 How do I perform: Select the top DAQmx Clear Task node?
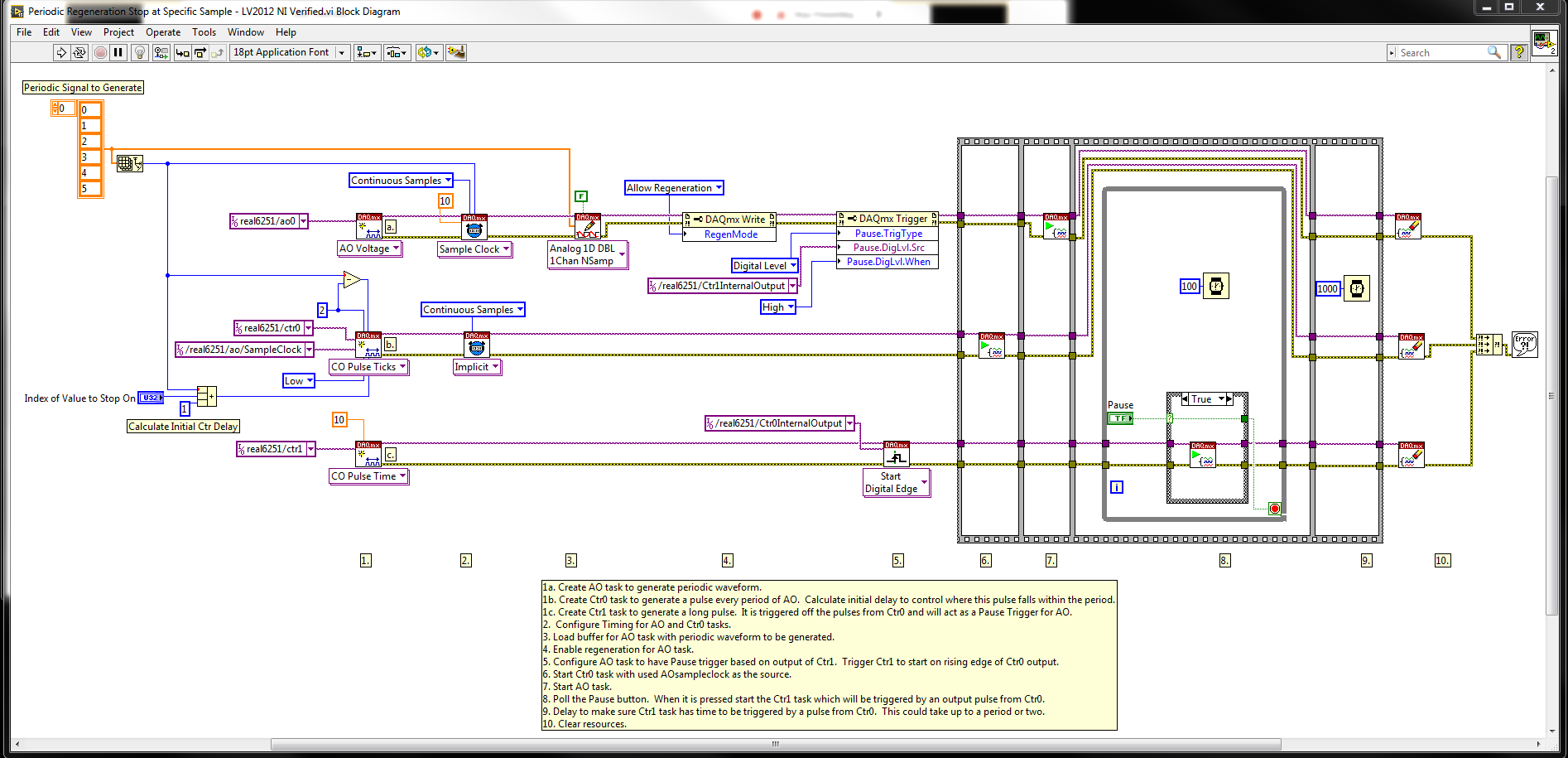pyautogui.click(x=1408, y=226)
